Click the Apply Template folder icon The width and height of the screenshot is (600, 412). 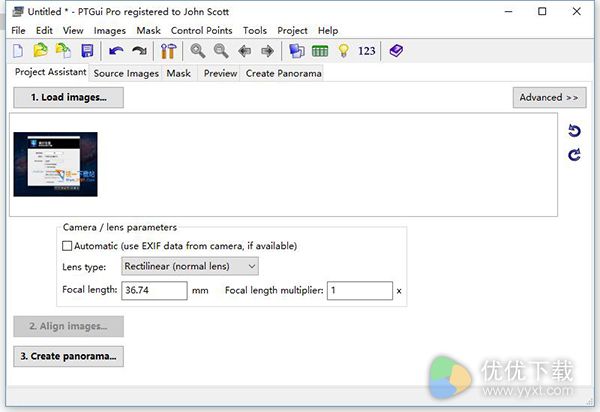64,50
